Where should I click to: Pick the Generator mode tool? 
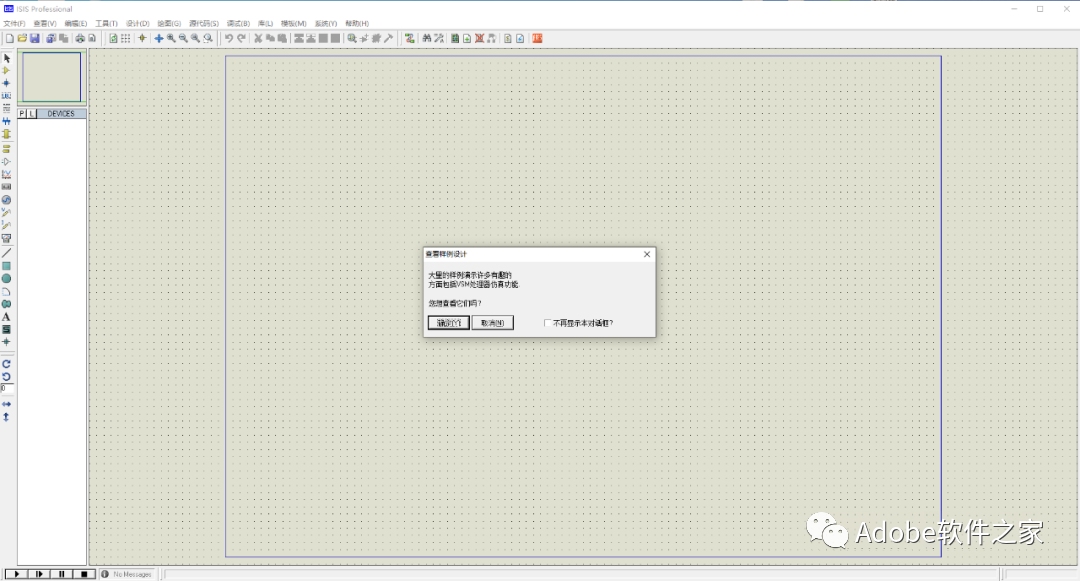(x=6, y=200)
